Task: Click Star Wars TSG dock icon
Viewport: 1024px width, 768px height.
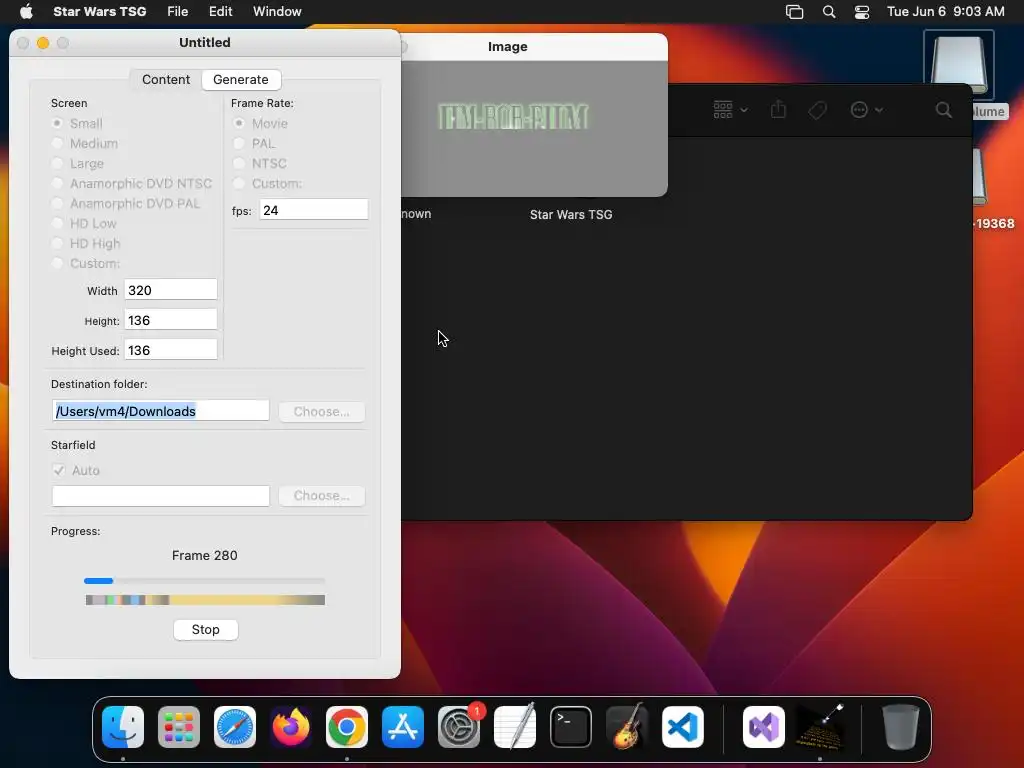Action: tap(820, 727)
